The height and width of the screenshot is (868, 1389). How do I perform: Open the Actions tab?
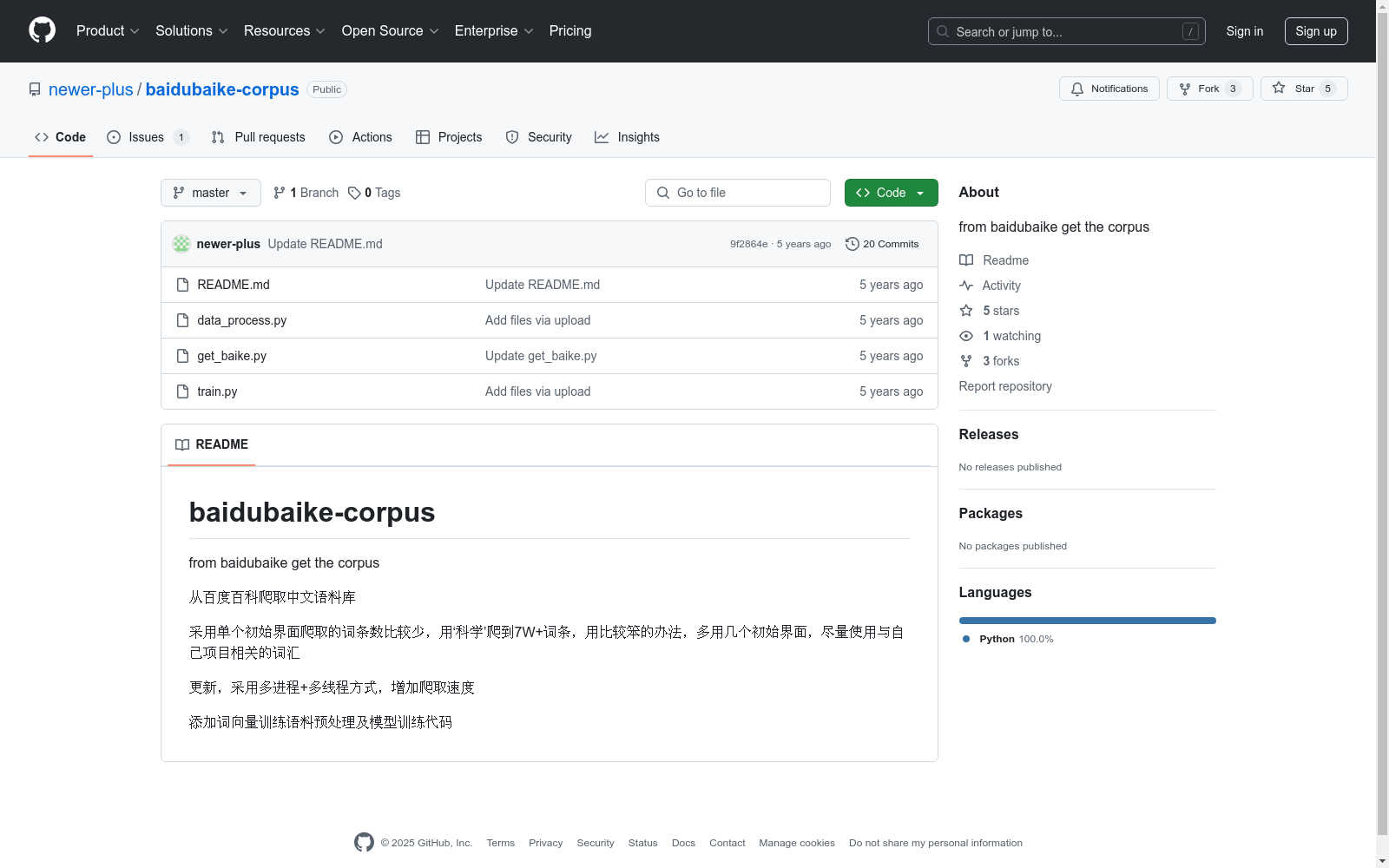361,137
